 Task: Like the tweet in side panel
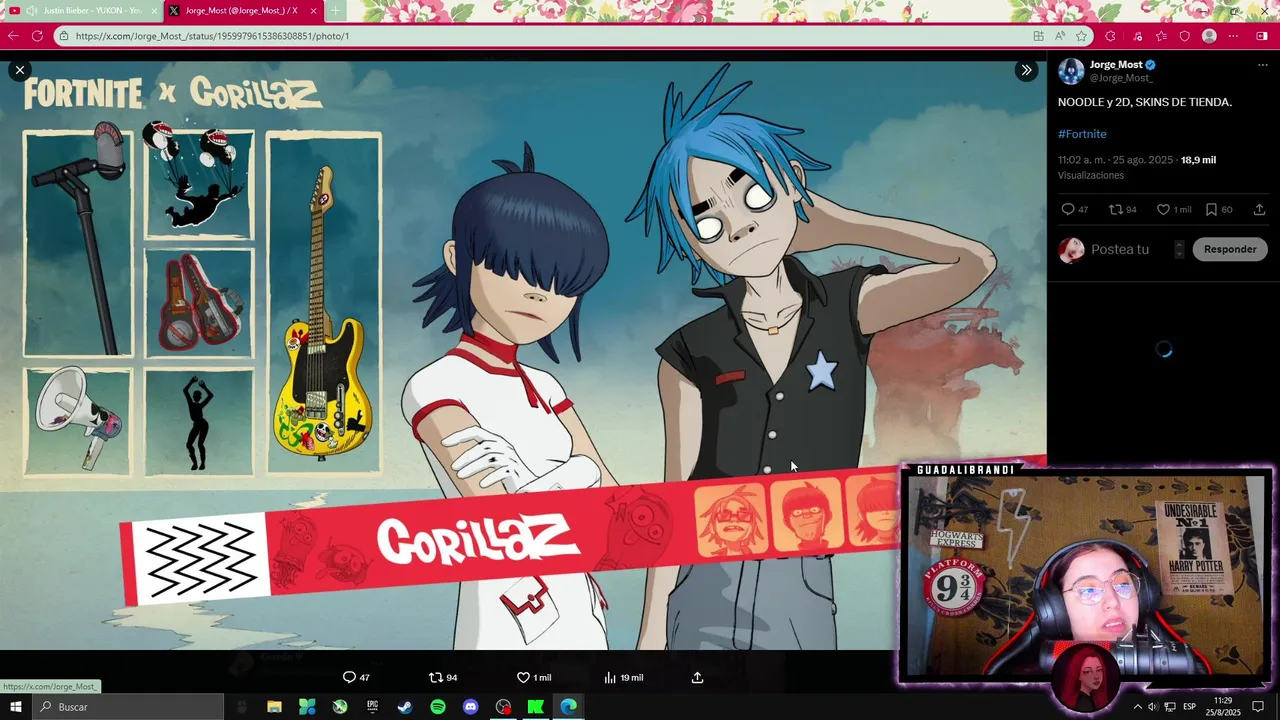(1163, 210)
